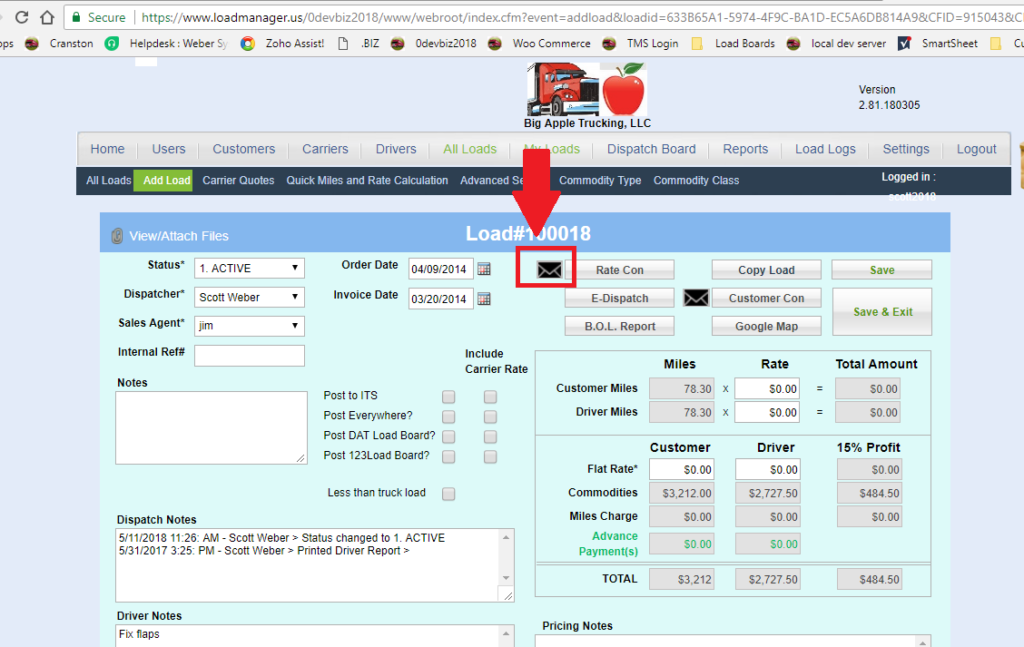Click inside the Internal Ref# field
The height and width of the screenshot is (647, 1024).
click(x=250, y=355)
